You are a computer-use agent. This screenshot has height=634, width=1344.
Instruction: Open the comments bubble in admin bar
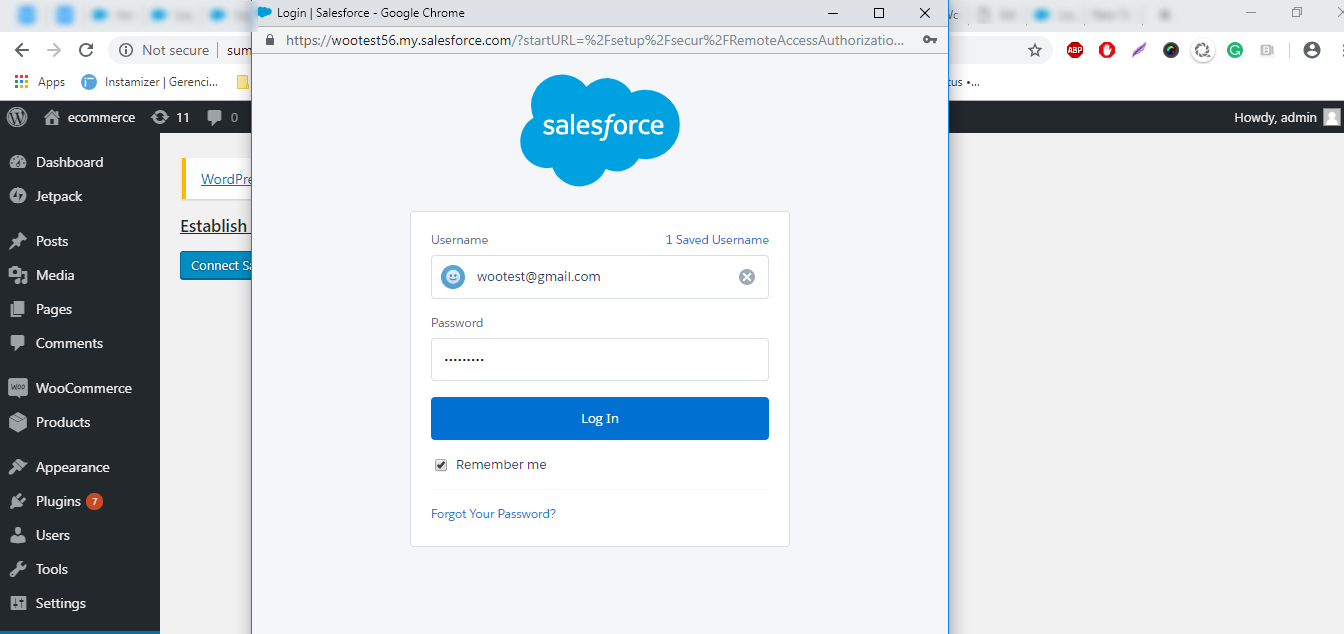222,117
